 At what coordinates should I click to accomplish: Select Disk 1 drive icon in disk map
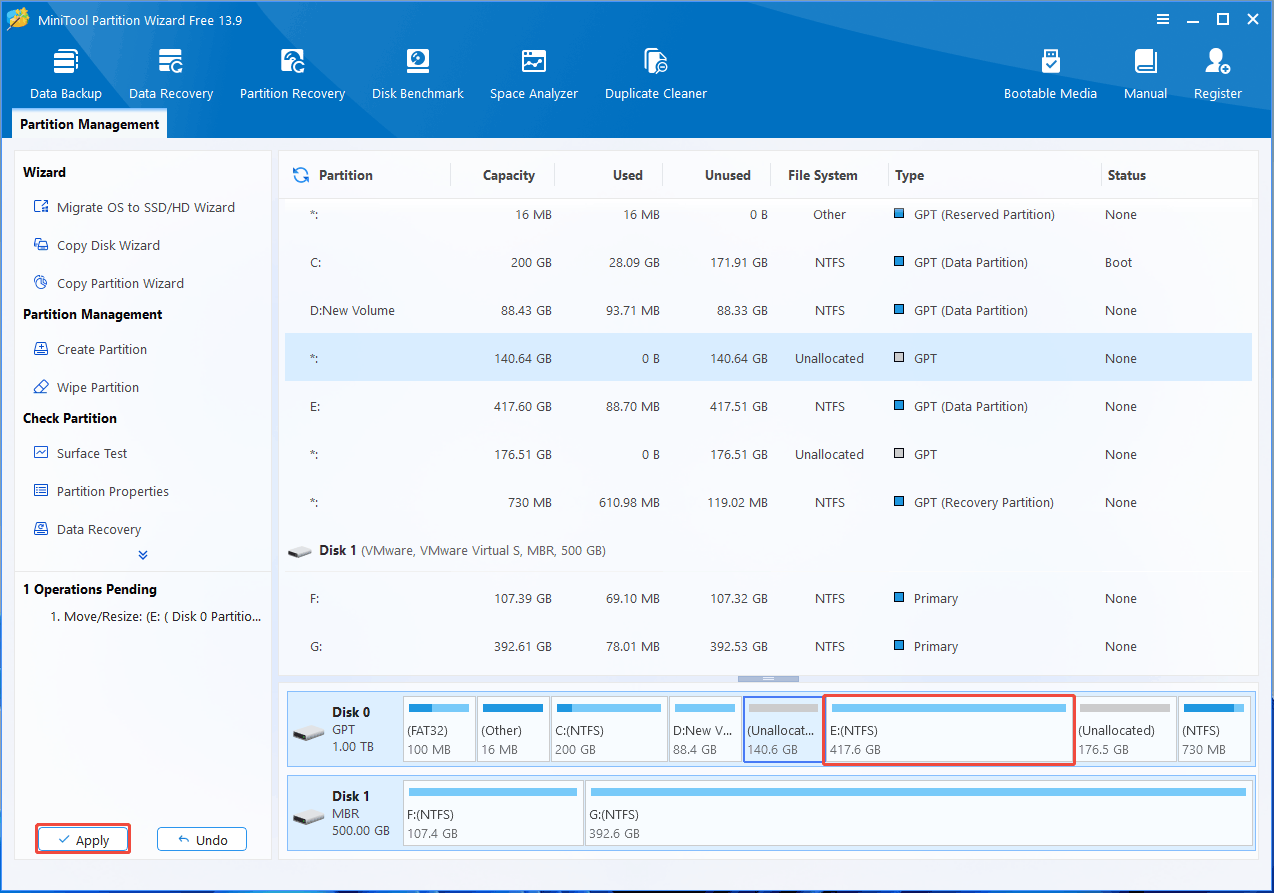pos(308,817)
